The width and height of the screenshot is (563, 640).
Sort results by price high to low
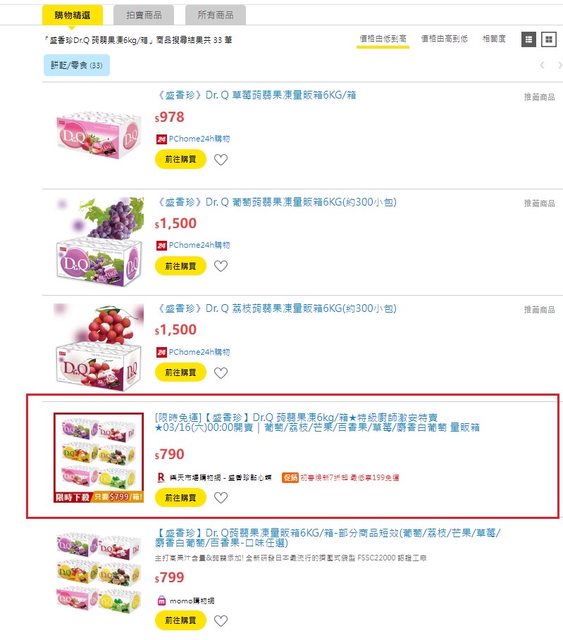click(x=444, y=39)
